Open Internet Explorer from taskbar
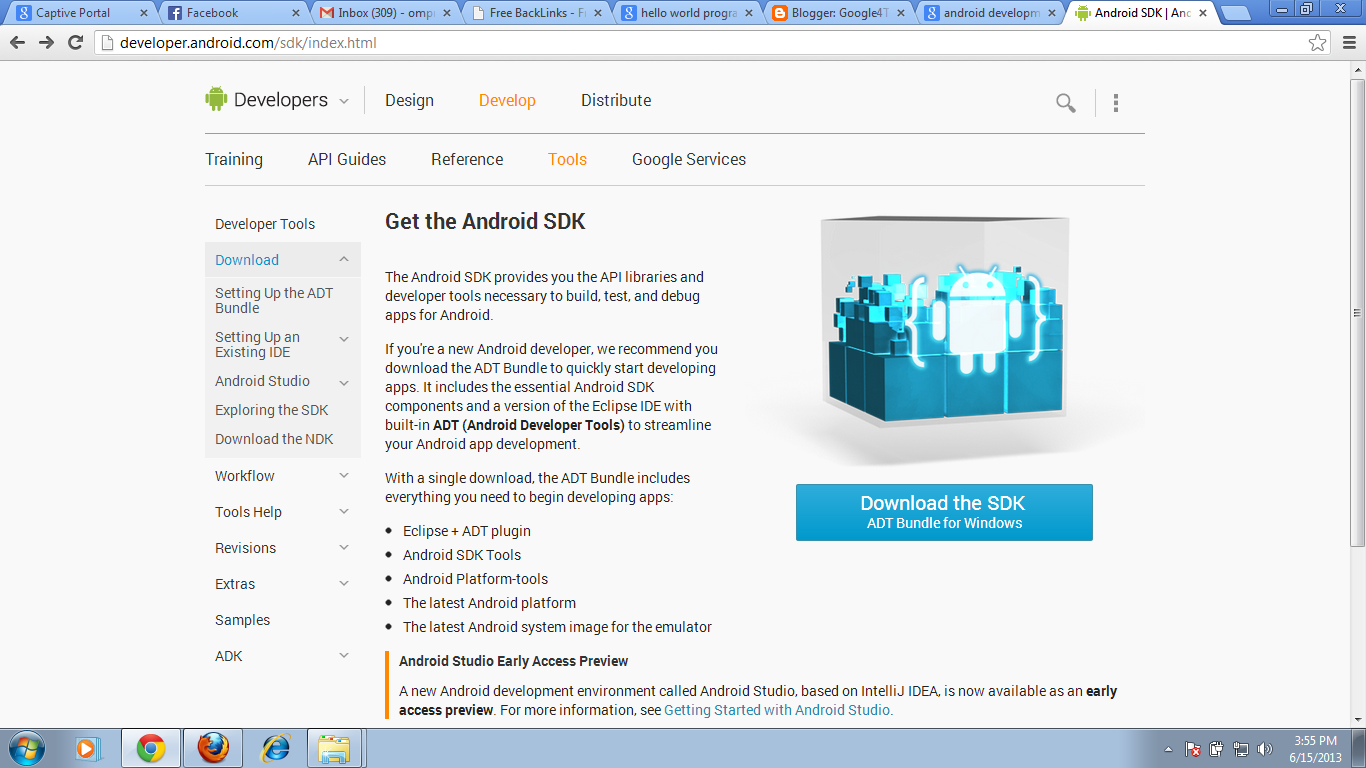 tap(275, 748)
